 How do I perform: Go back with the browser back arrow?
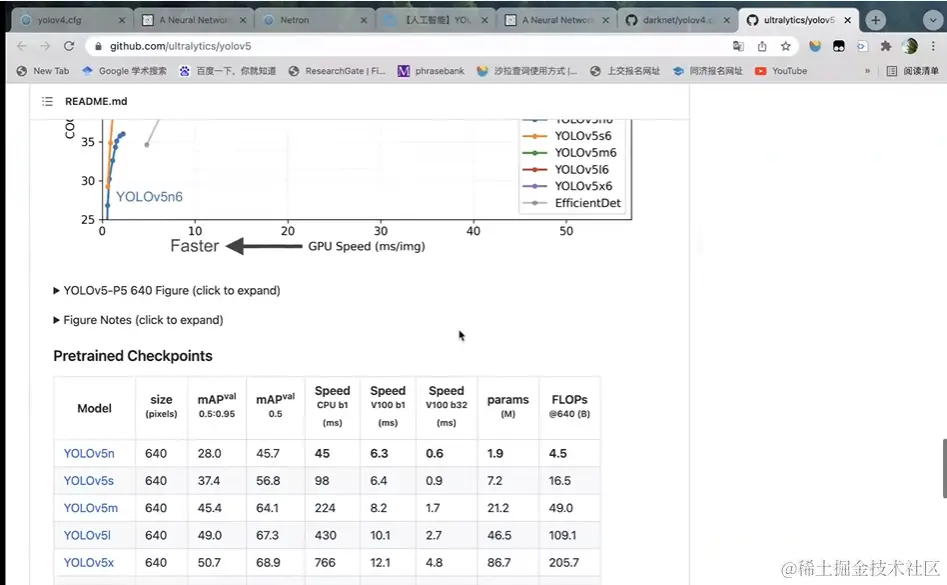click(22, 46)
